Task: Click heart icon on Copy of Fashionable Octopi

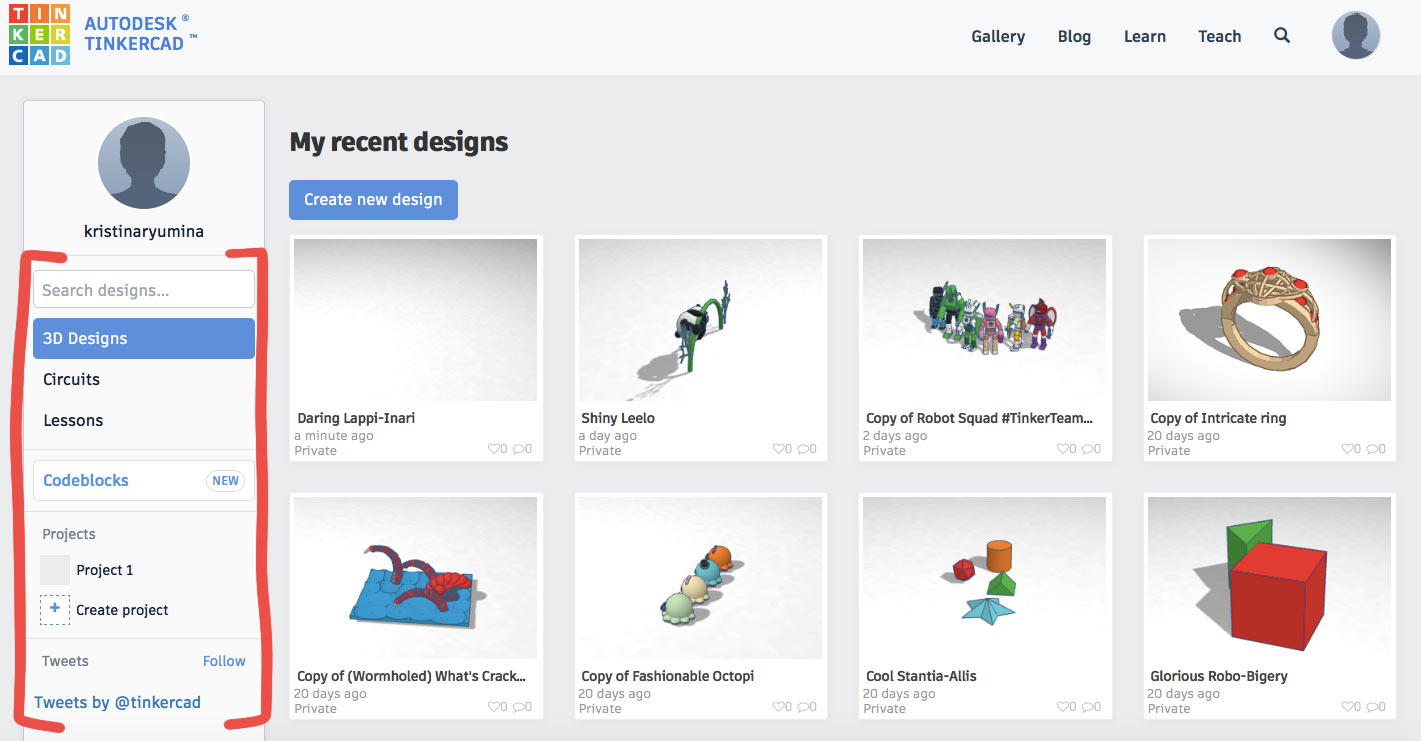Action: pyautogui.click(x=779, y=707)
